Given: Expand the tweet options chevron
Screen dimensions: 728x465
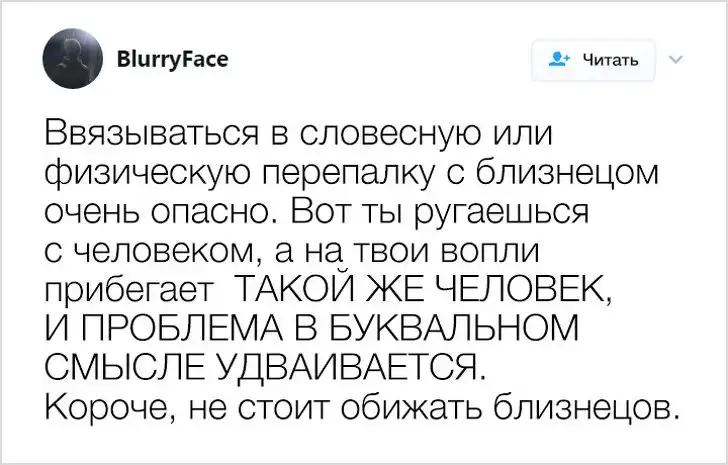Looking at the screenshot, I should click(673, 57).
